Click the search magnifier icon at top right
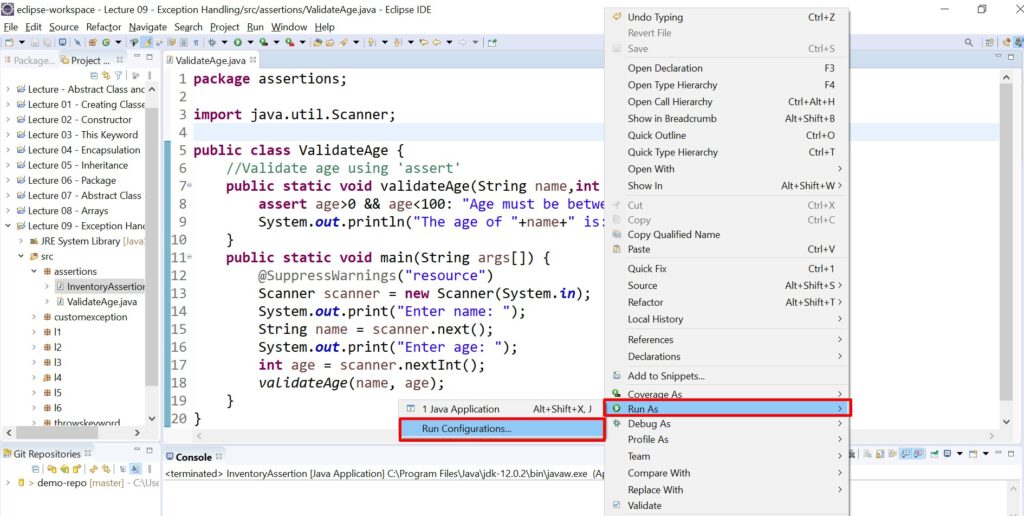Viewport: 1024px width, 516px height. tap(968, 43)
